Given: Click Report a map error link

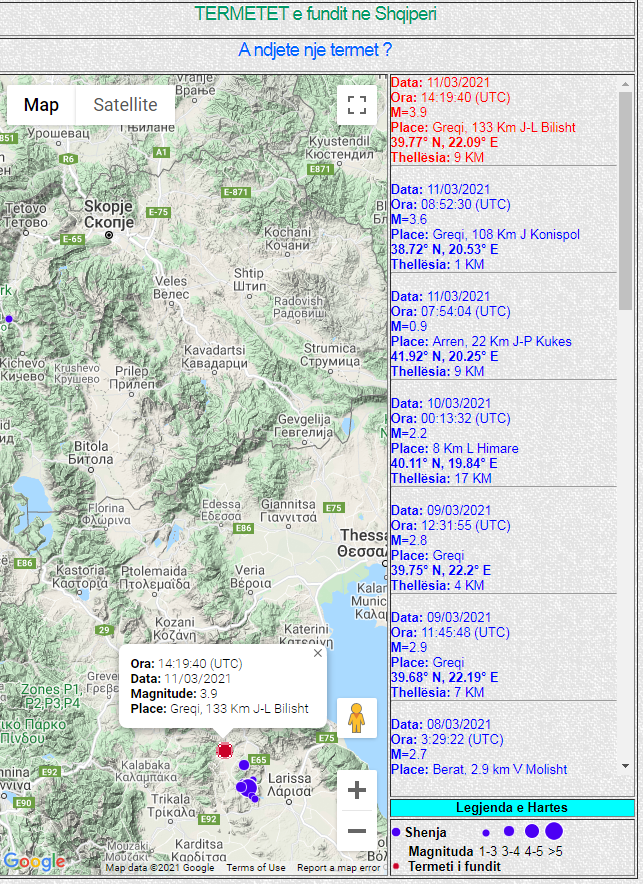Looking at the screenshot, I should click(x=338, y=868).
